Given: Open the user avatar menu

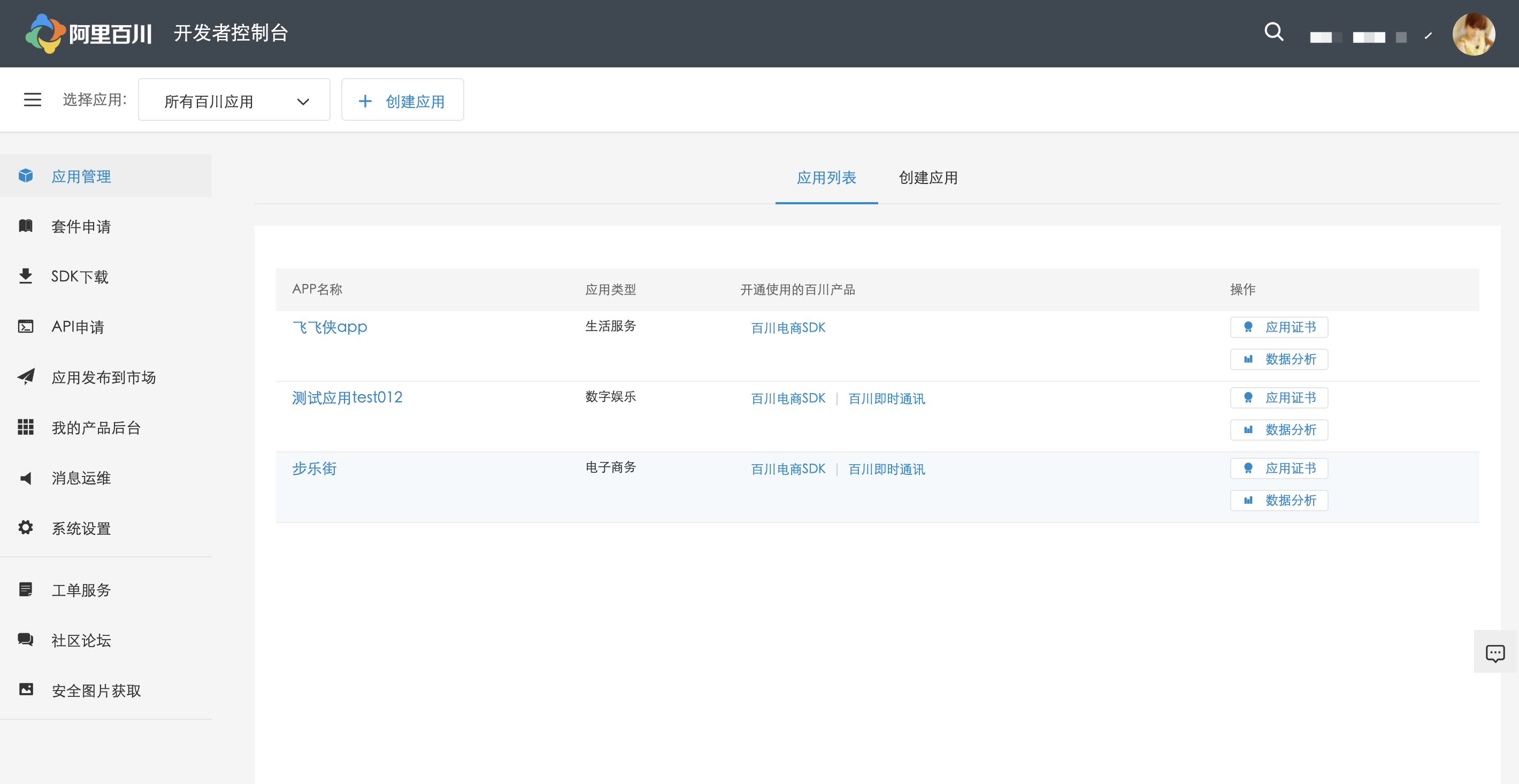Looking at the screenshot, I should [x=1473, y=34].
